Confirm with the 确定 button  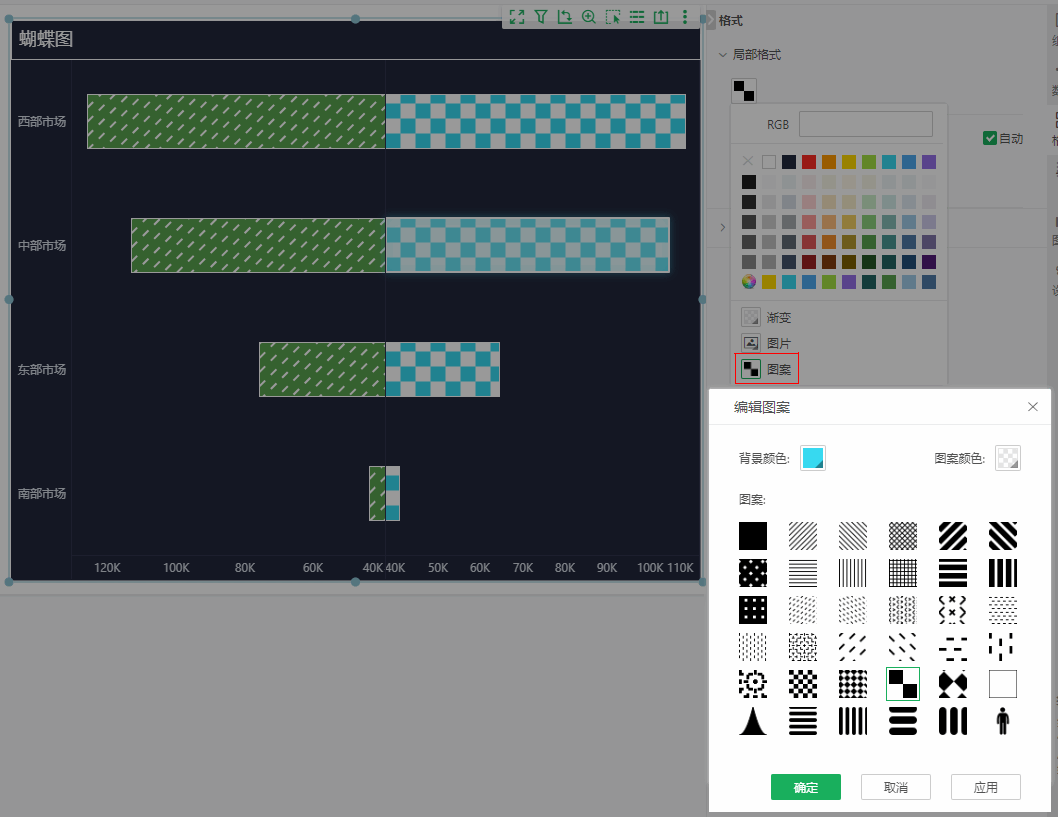click(806, 787)
